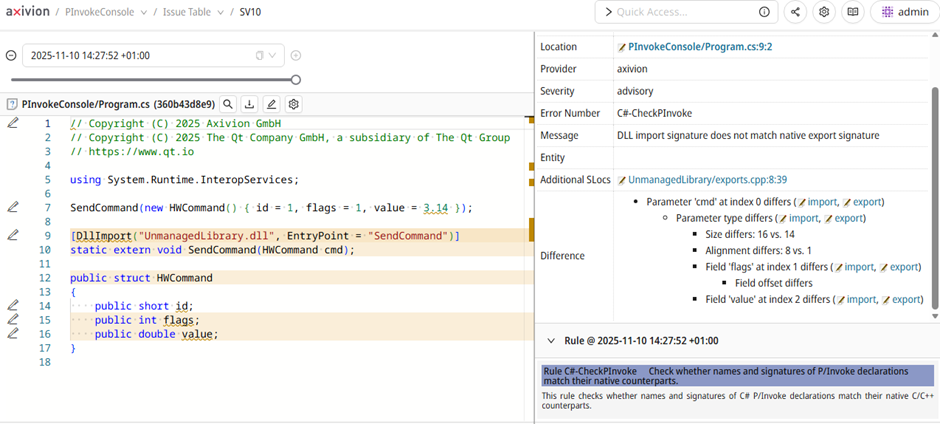Open global settings gear in top bar
This screenshot has width=940, height=424.
(824, 12)
